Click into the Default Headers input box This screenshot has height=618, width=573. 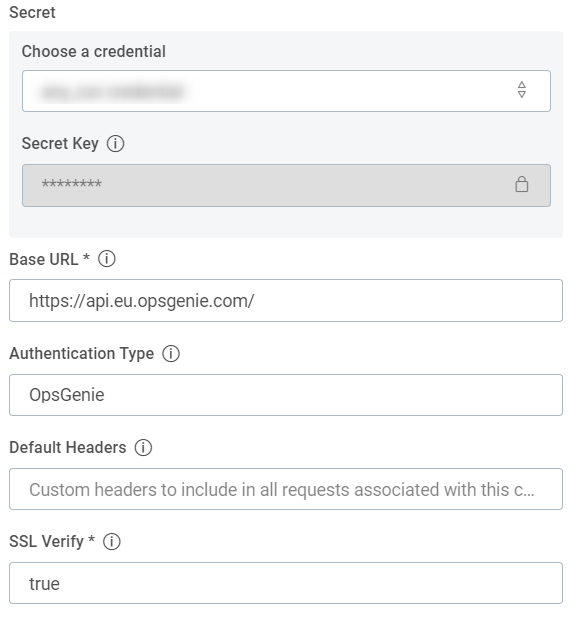(x=286, y=489)
